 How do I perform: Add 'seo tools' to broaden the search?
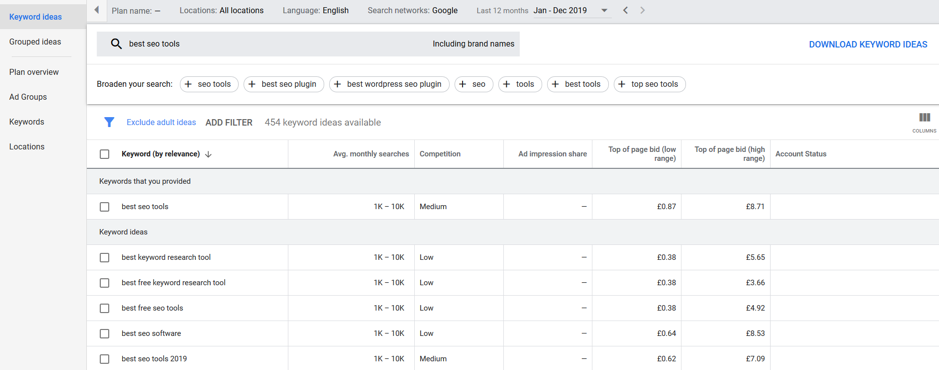(208, 84)
